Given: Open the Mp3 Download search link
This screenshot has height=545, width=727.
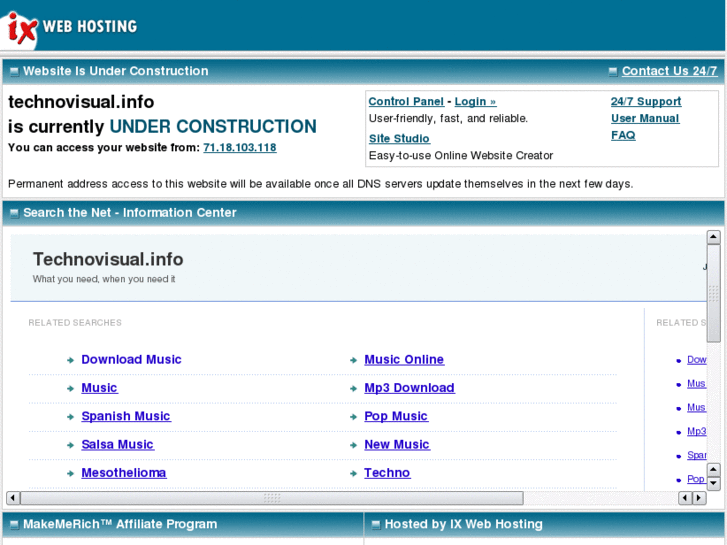Looking at the screenshot, I should (x=409, y=388).
